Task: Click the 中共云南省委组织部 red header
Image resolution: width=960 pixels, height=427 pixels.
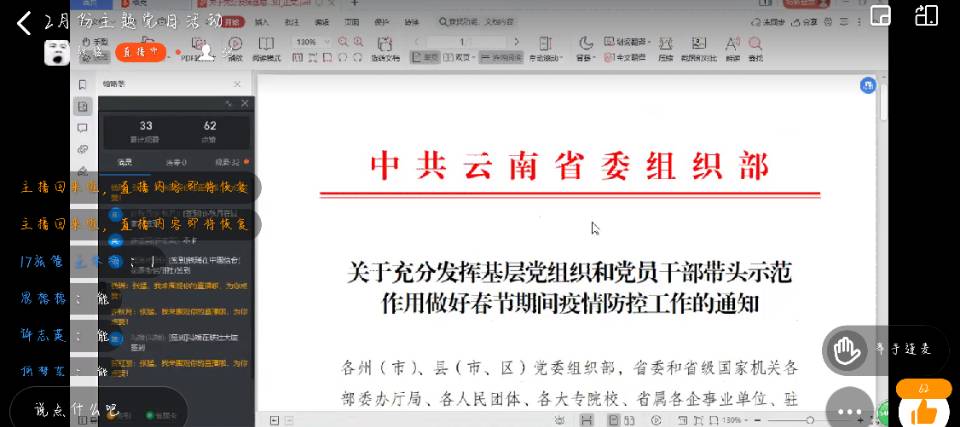Action: coord(569,166)
